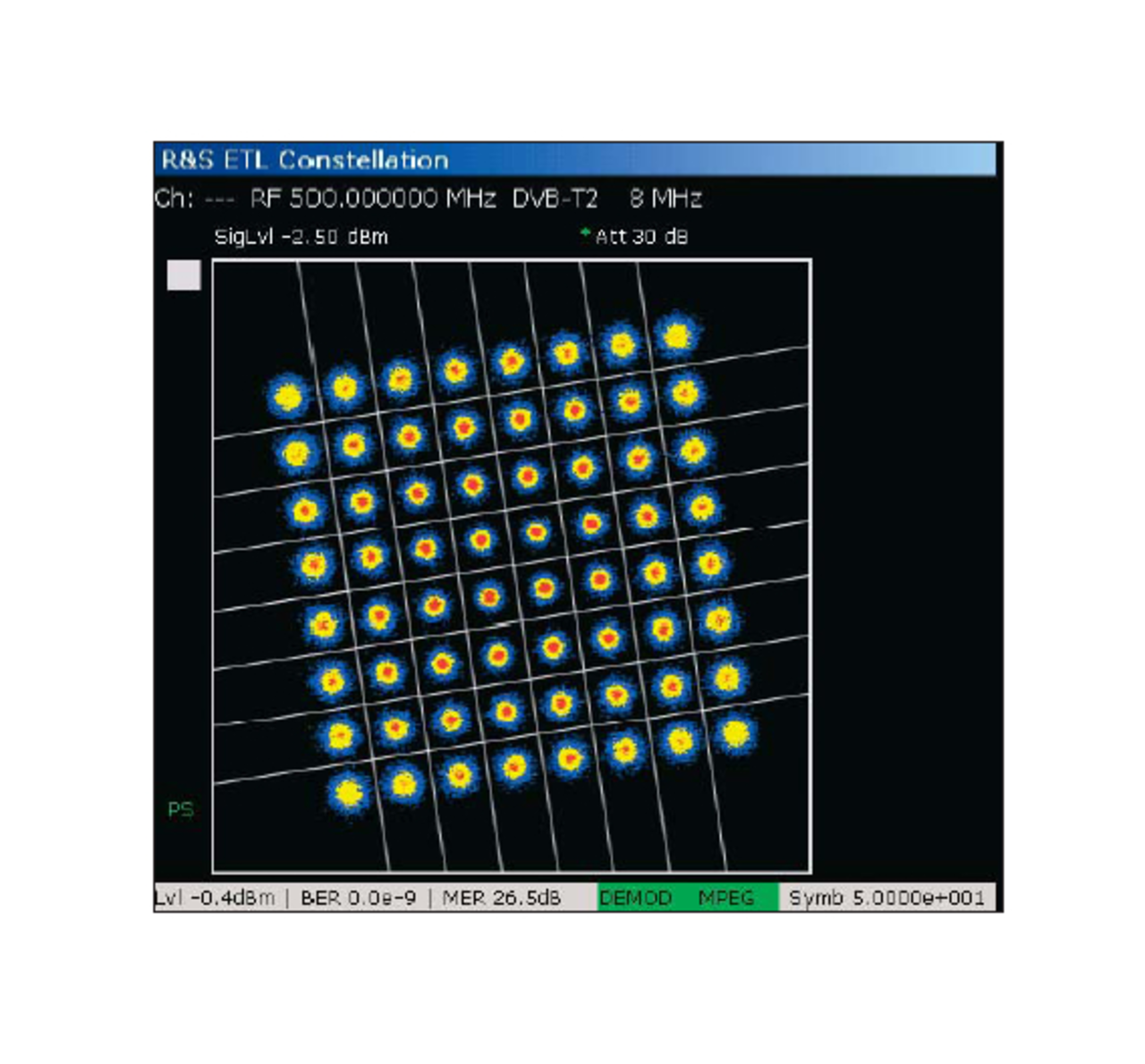Click the green PS indicator label

[181, 809]
